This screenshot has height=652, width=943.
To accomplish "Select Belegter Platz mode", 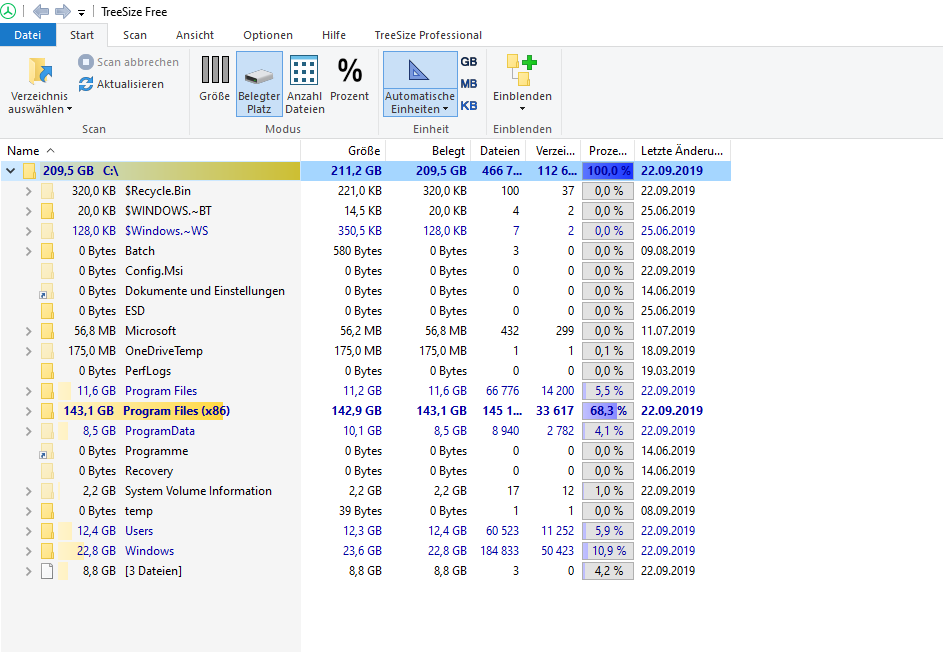I will (x=259, y=84).
